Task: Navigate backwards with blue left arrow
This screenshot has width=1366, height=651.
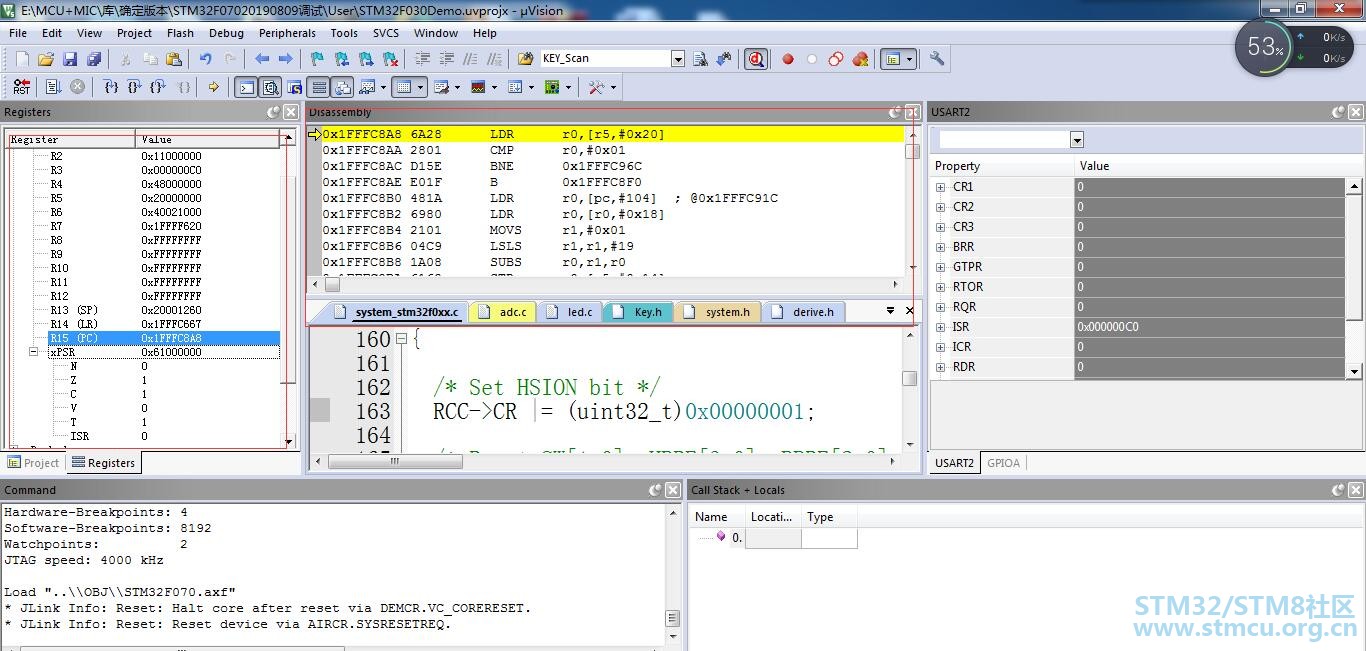Action: [262, 59]
